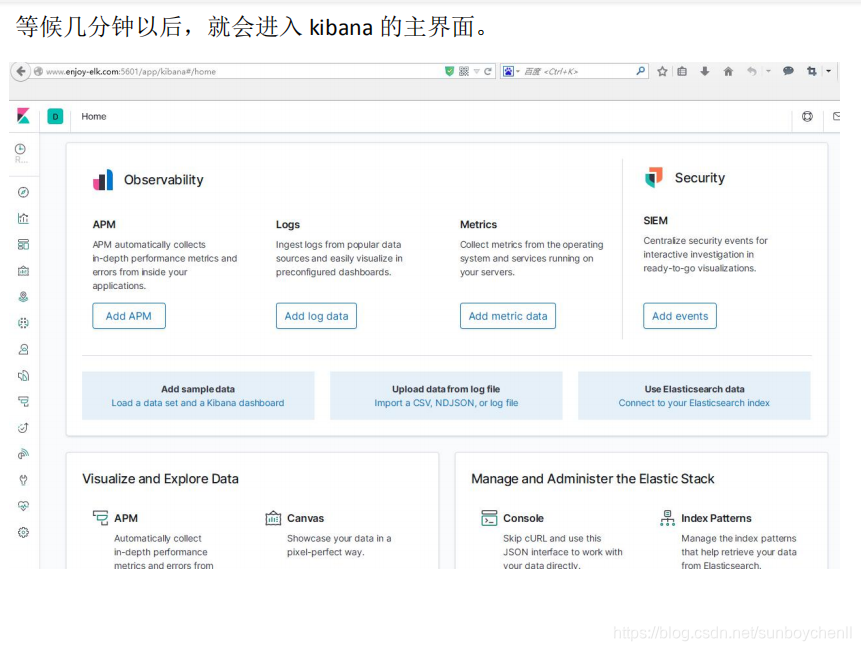
Task: Open the bookmarks list icon
Action: click(x=682, y=71)
